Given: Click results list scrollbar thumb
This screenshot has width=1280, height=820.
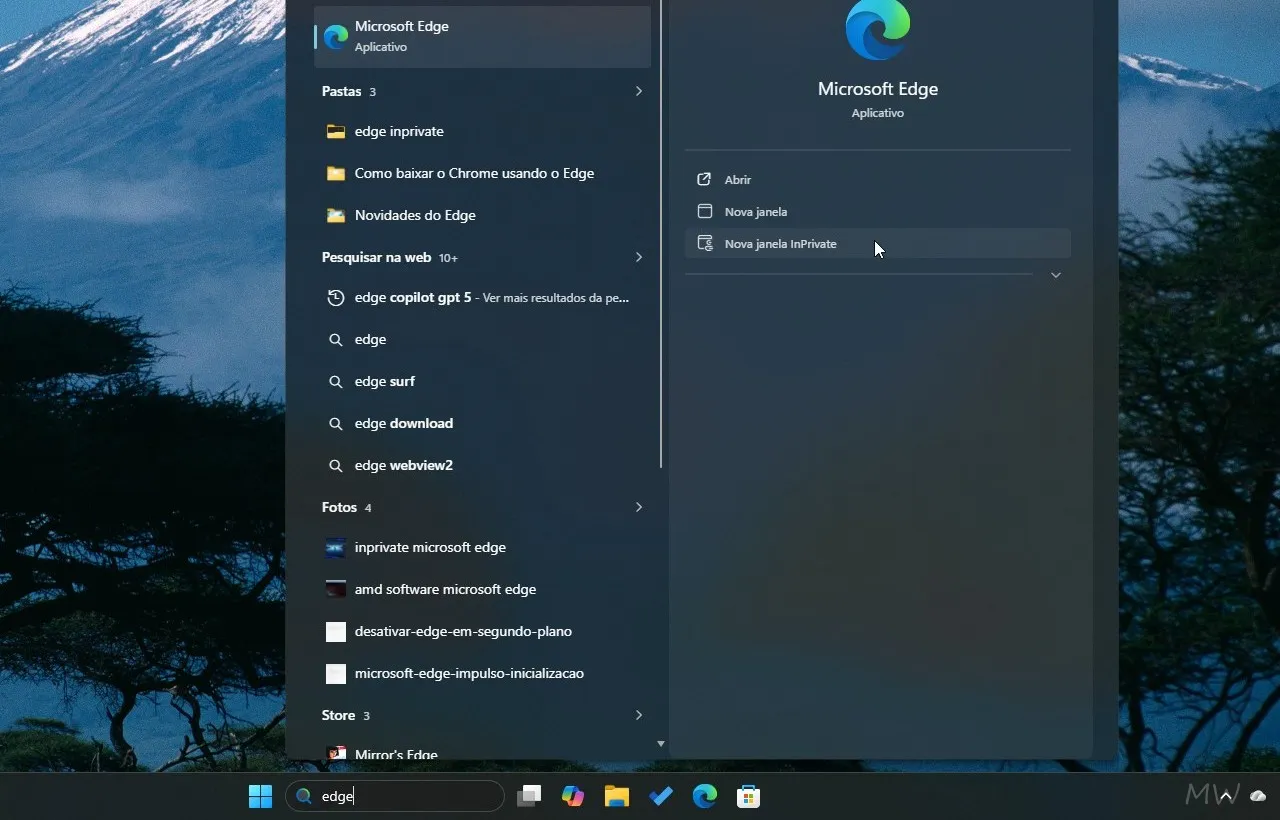Looking at the screenshot, I should 661,234.
